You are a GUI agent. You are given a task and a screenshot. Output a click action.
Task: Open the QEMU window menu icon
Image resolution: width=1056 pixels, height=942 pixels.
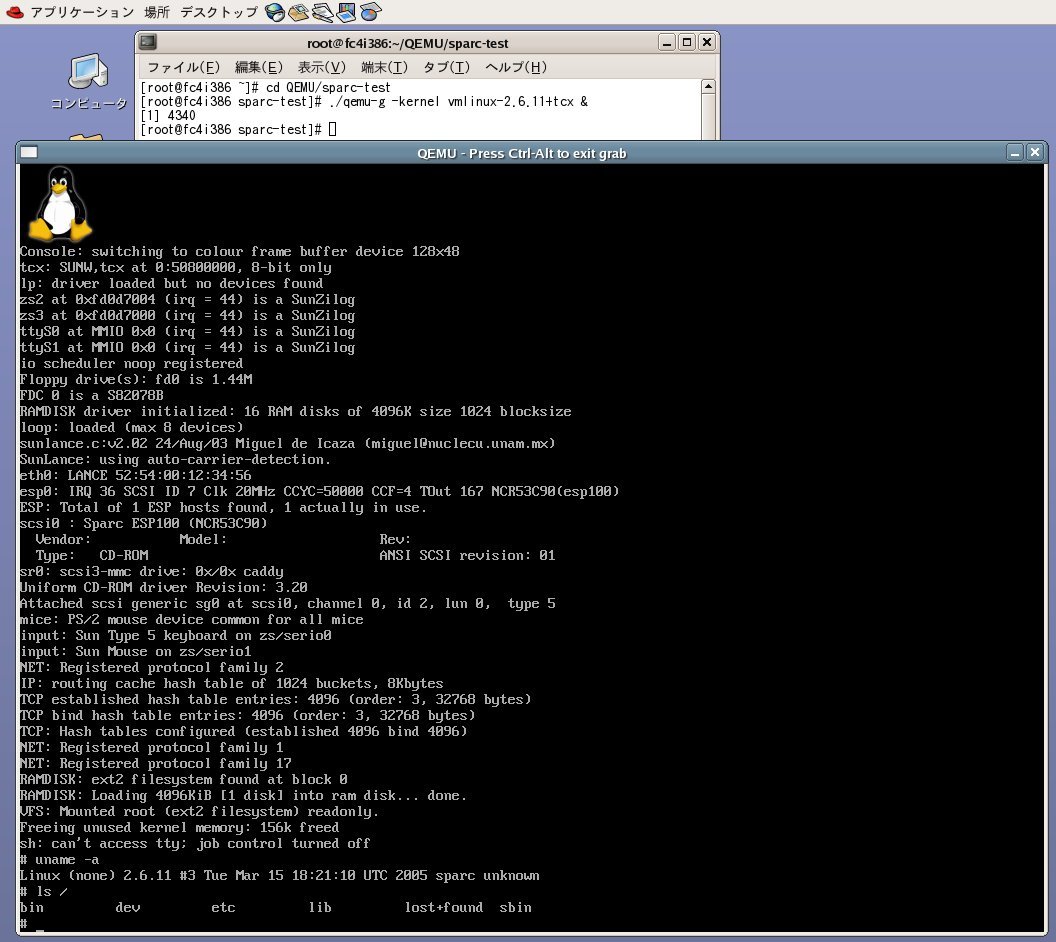(x=29, y=152)
